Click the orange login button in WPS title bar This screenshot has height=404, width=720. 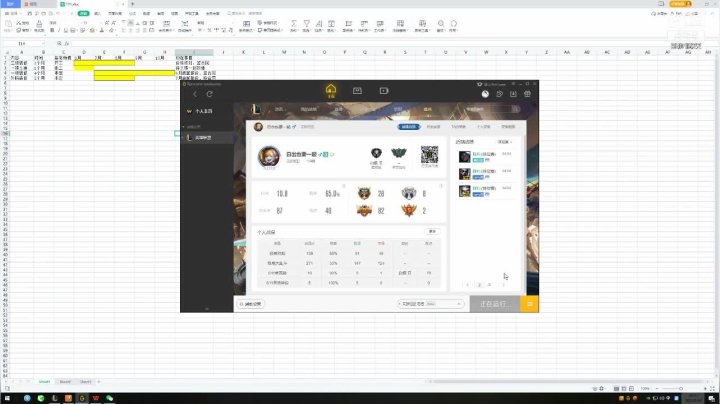coord(681,4)
